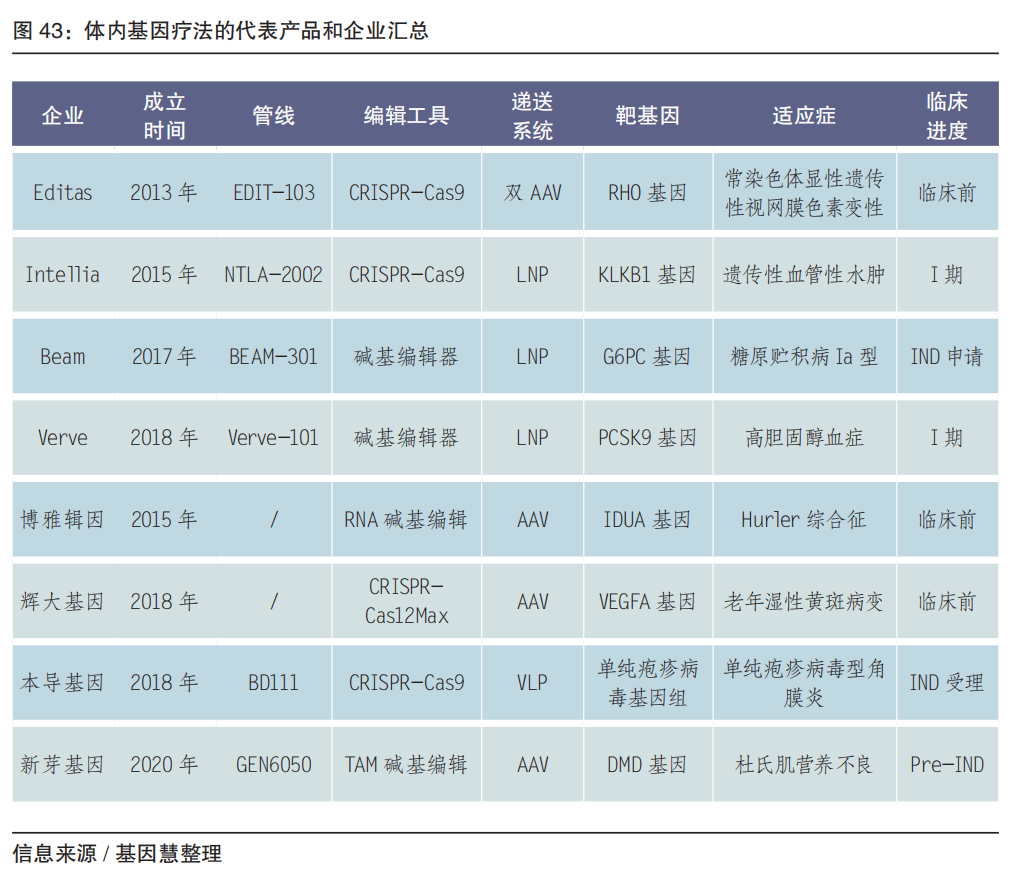Select the CRISPR-Cas12Max tool cell
1016x876 pixels.
(x=406, y=601)
